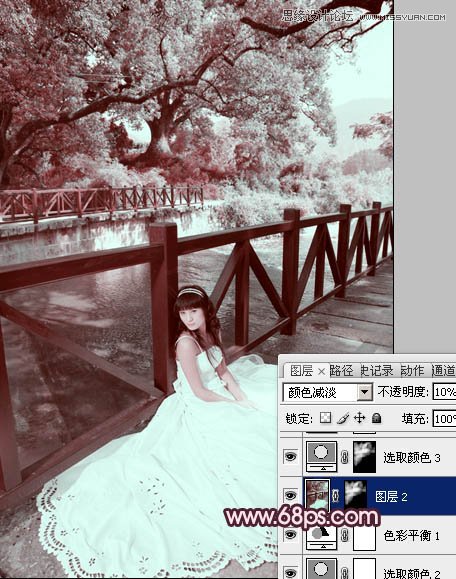The height and width of the screenshot is (579, 456).
Task: Click the lock image pixels brush icon
Action: pyautogui.click(x=343, y=418)
